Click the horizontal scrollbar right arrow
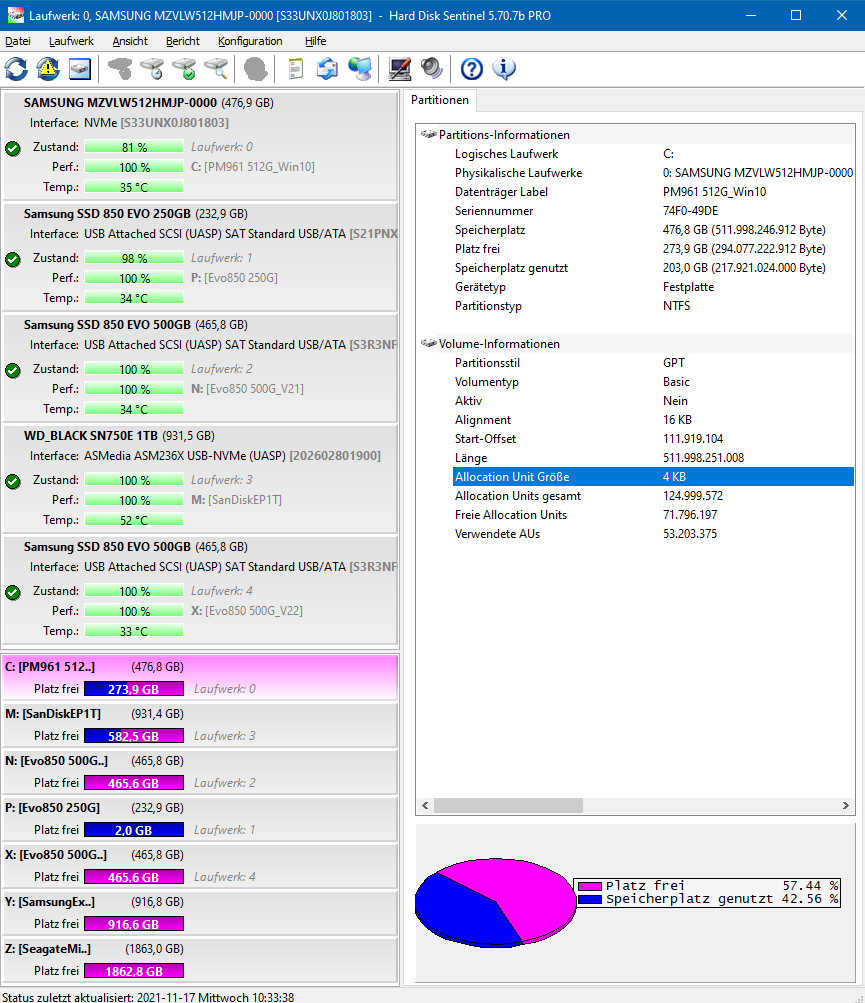 (x=846, y=805)
